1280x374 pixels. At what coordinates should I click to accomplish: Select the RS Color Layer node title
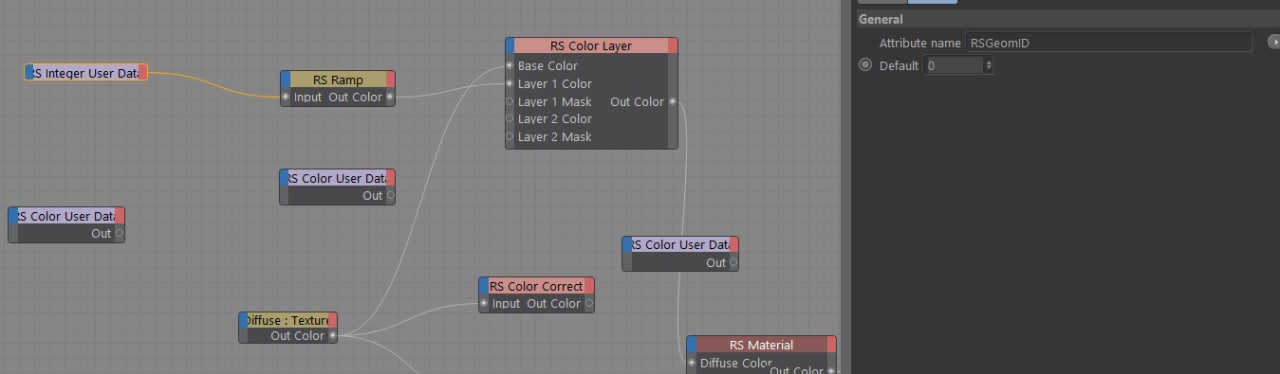click(x=591, y=45)
